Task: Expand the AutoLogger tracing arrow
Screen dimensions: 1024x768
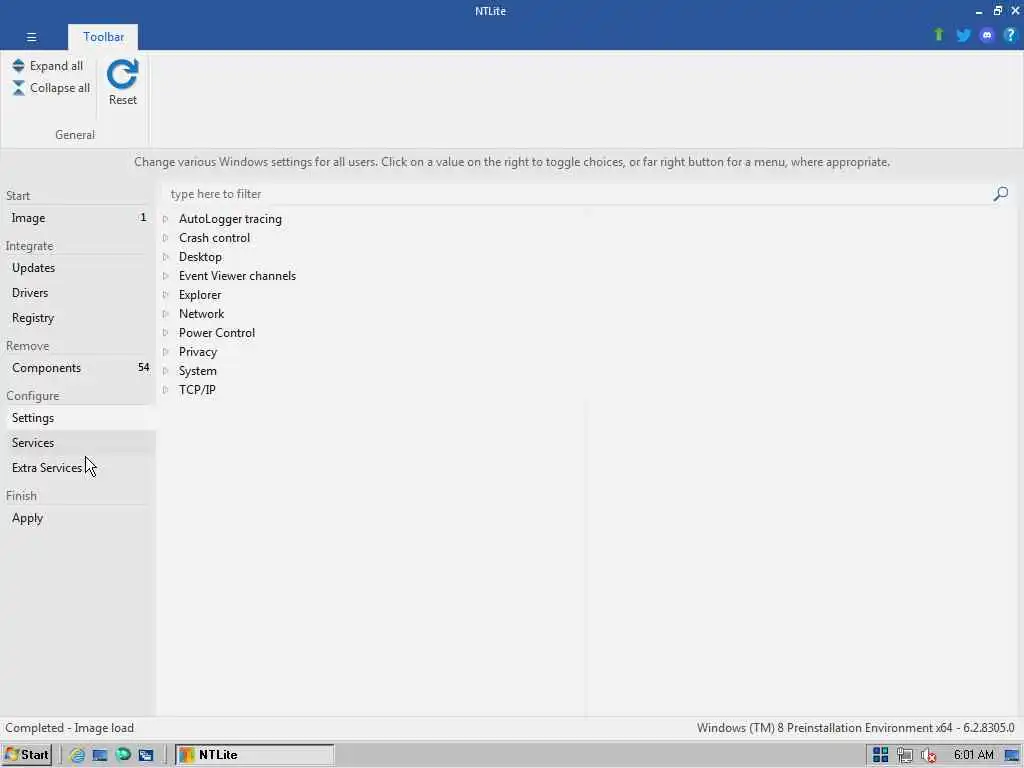Action: click(x=166, y=219)
